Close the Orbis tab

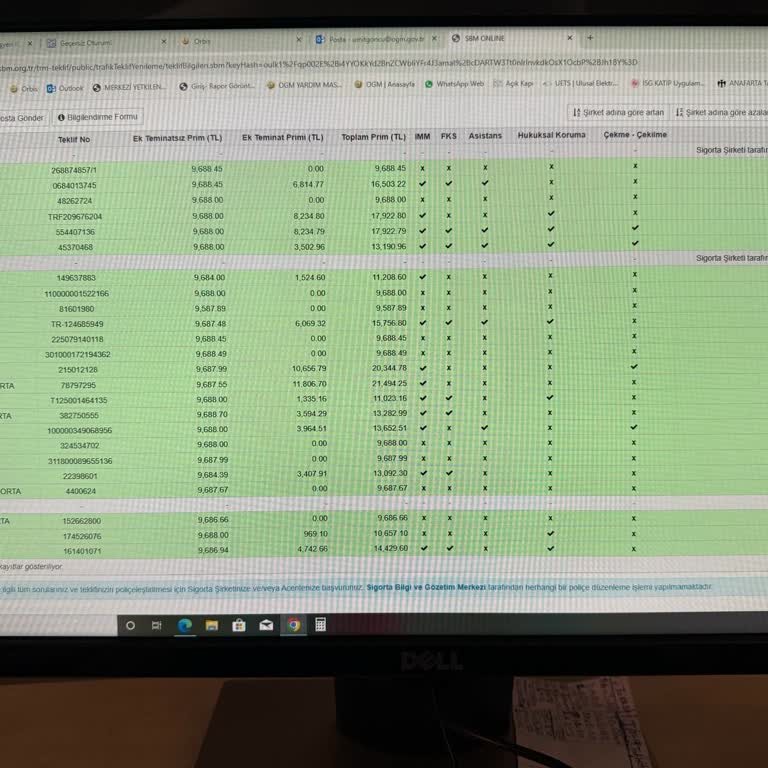(299, 40)
